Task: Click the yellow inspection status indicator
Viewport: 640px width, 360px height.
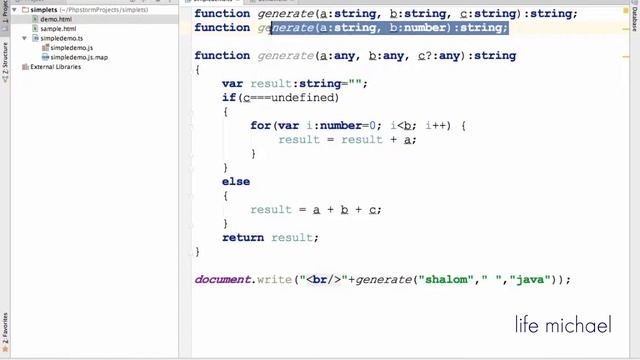Action: pyautogui.click(x=626, y=11)
